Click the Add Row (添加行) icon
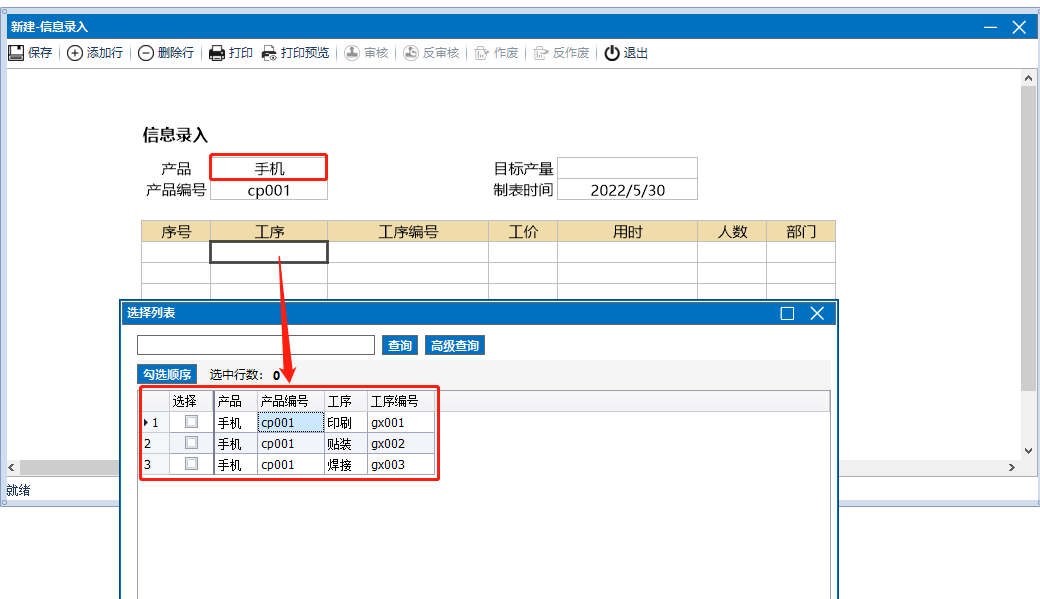 click(75, 53)
